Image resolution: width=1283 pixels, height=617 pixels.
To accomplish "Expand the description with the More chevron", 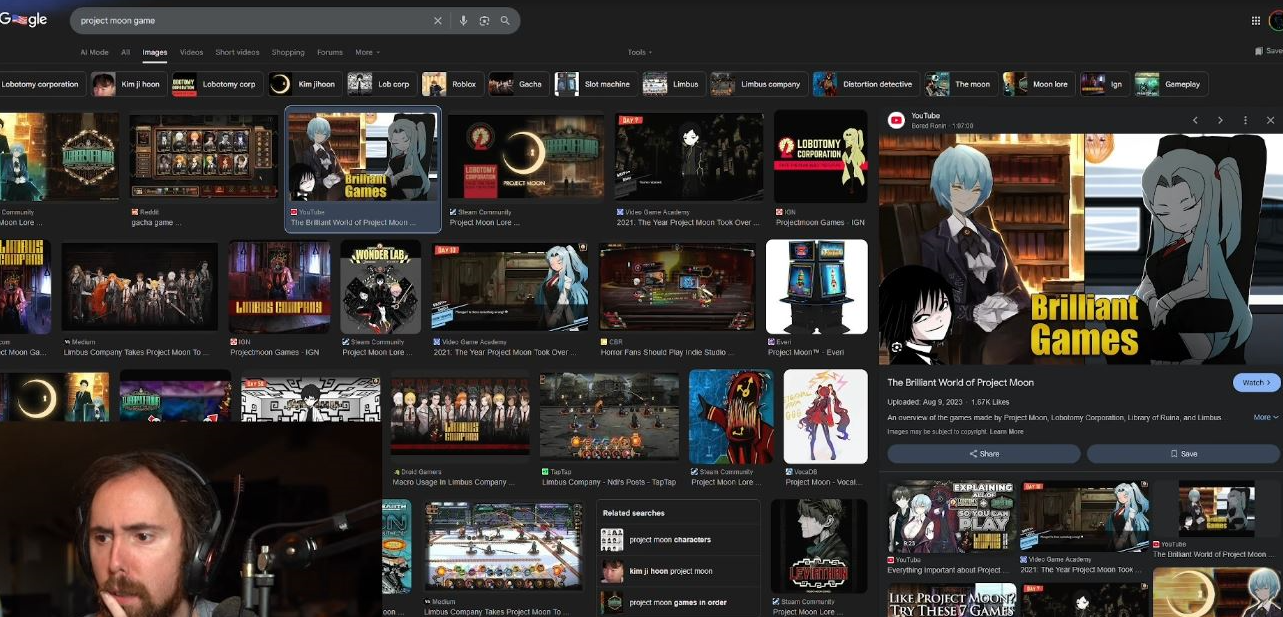I will coord(1266,417).
